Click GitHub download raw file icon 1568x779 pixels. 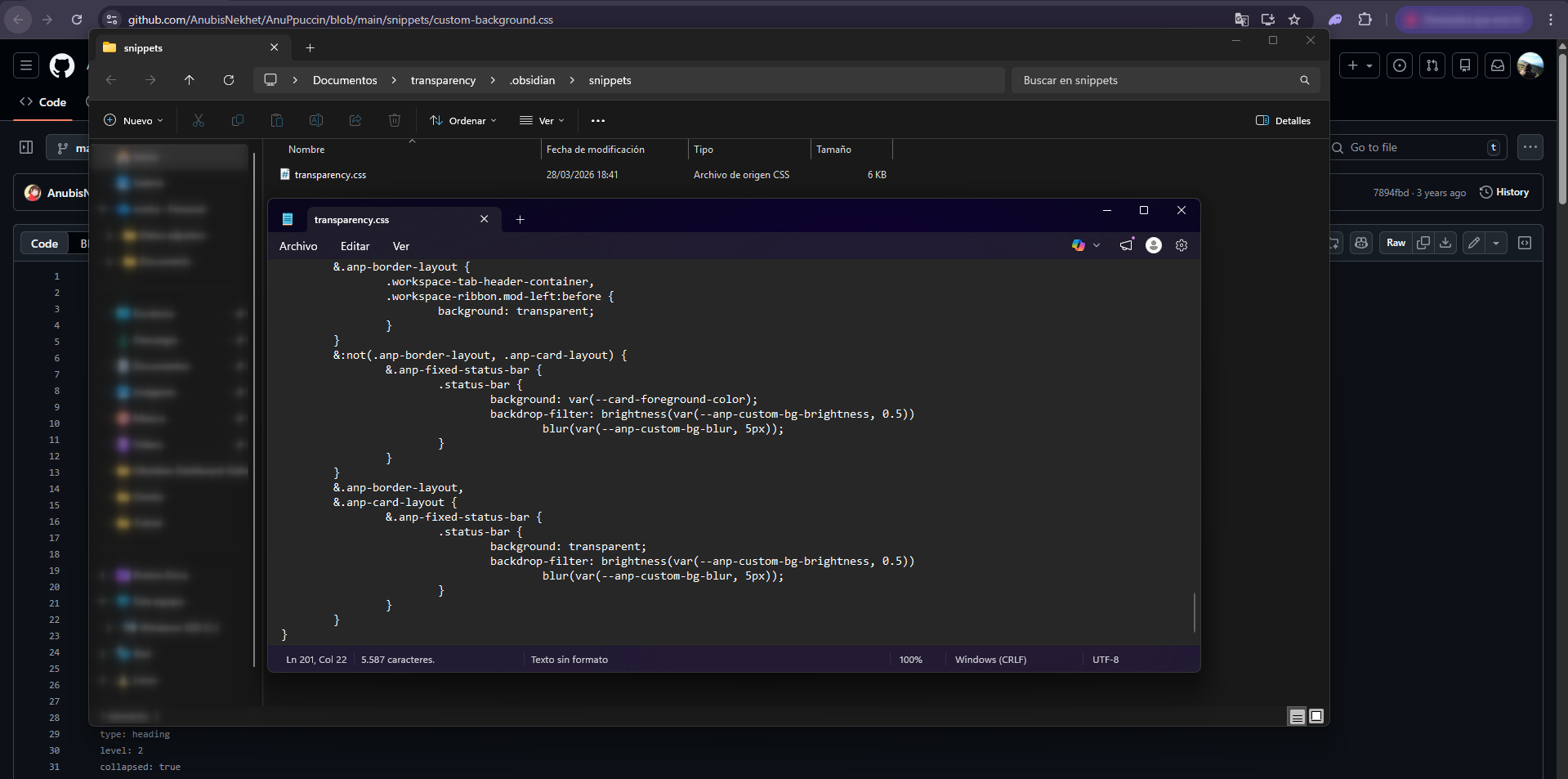point(1445,243)
